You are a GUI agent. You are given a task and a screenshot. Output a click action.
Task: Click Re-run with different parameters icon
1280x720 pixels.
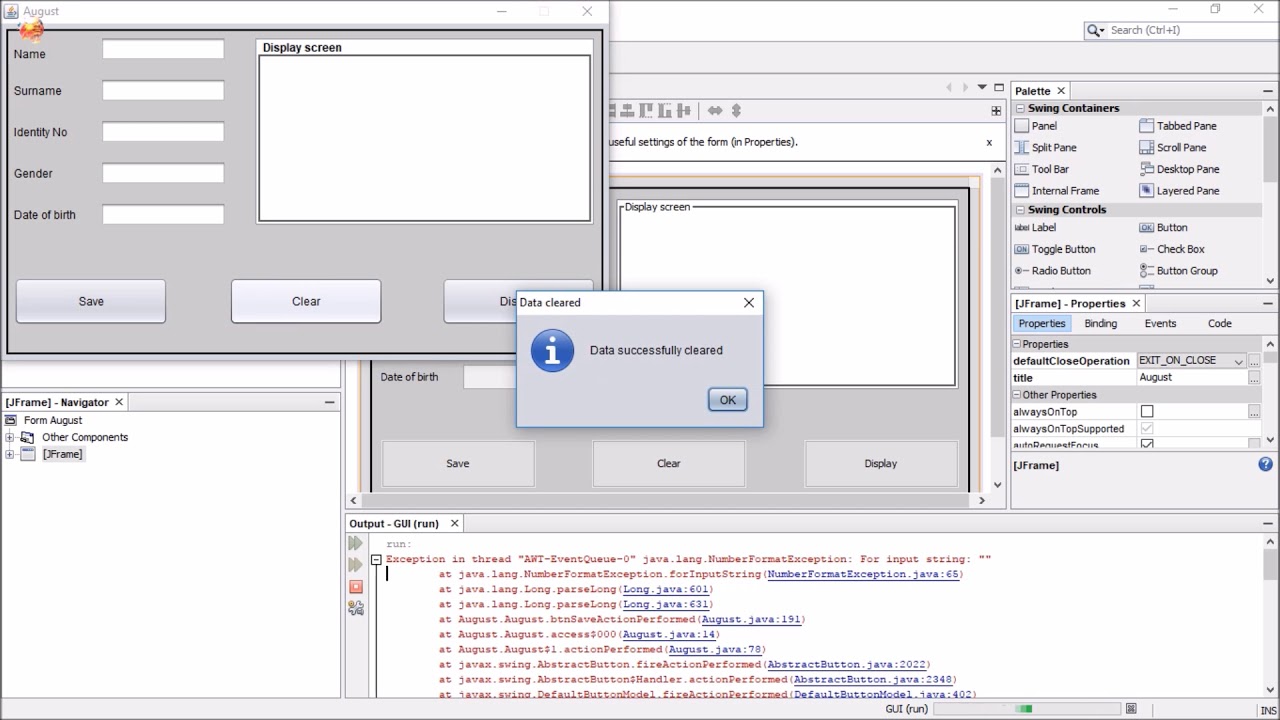tap(355, 565)
